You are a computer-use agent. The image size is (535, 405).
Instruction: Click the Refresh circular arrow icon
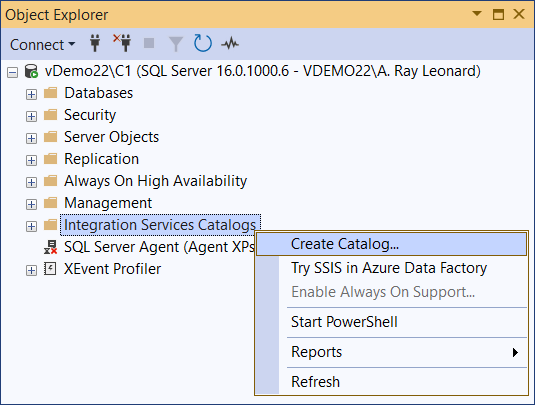coord(203,43)
